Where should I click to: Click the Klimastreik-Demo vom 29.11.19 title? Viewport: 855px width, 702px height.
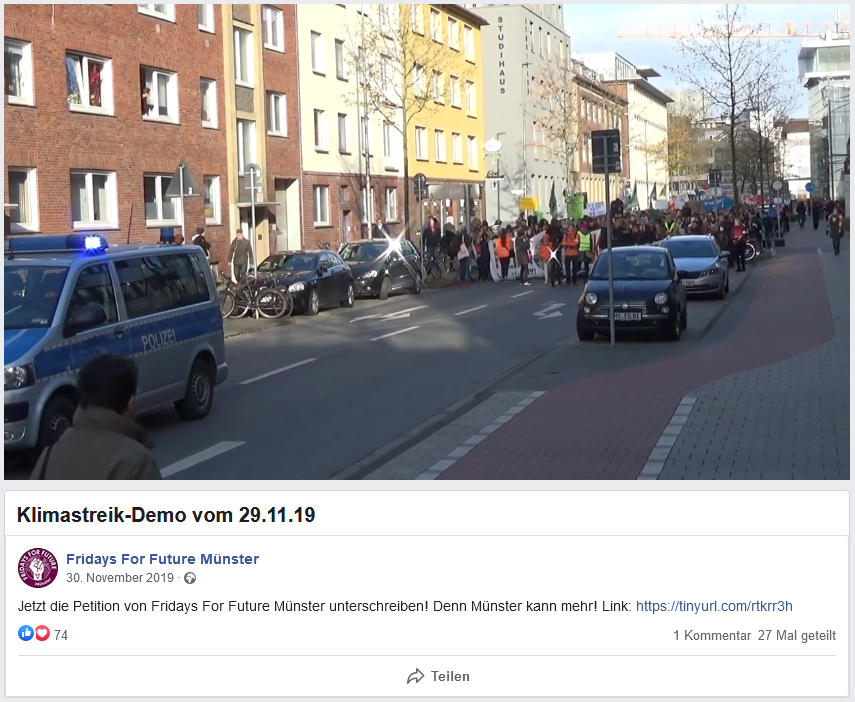point(166,515)
